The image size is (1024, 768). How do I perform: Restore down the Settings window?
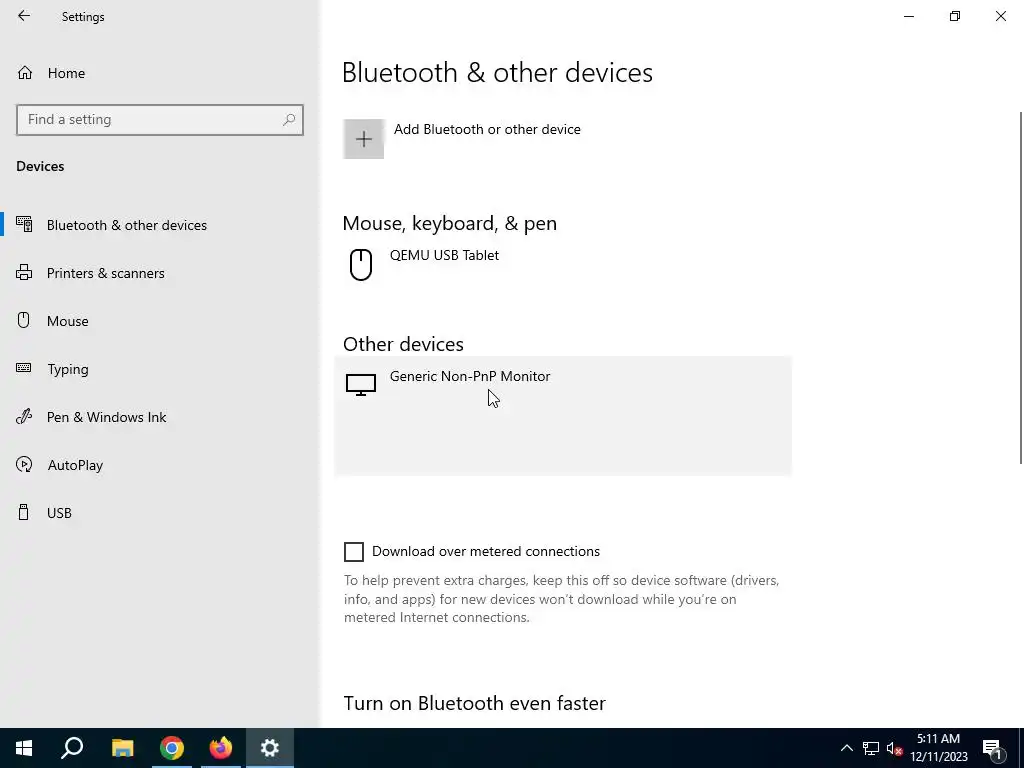pos(955,16)
